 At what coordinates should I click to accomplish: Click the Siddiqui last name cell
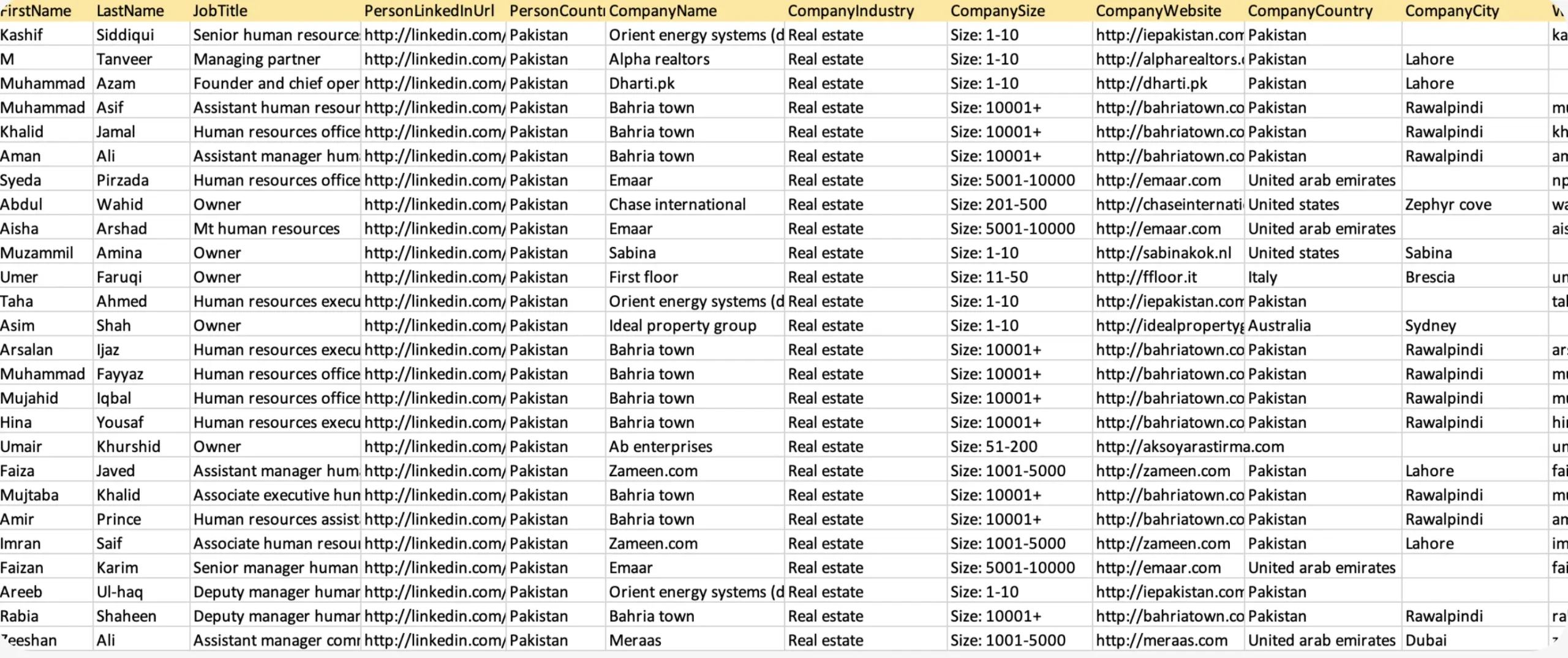coord(141,34)
